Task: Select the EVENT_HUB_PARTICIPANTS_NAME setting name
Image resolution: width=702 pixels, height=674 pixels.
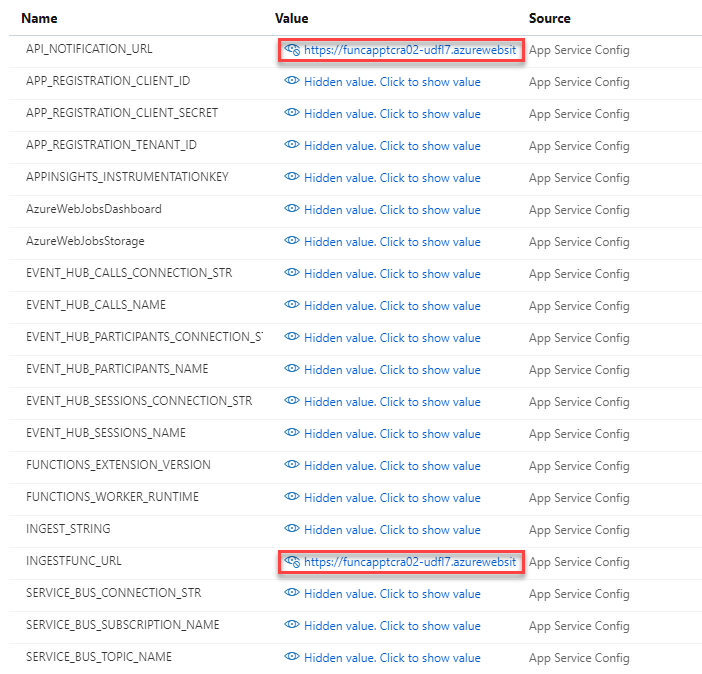Action: (117, 369)
